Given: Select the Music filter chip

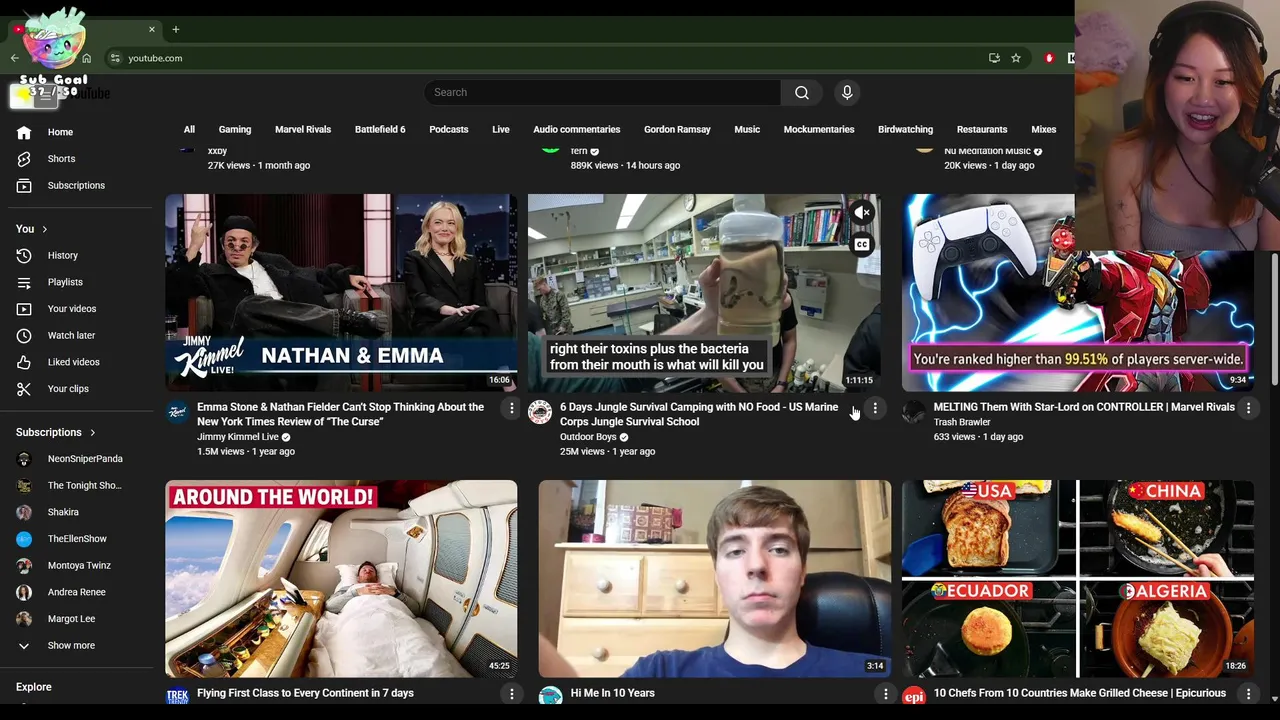Looking at the screenshot, I should 747,129.
